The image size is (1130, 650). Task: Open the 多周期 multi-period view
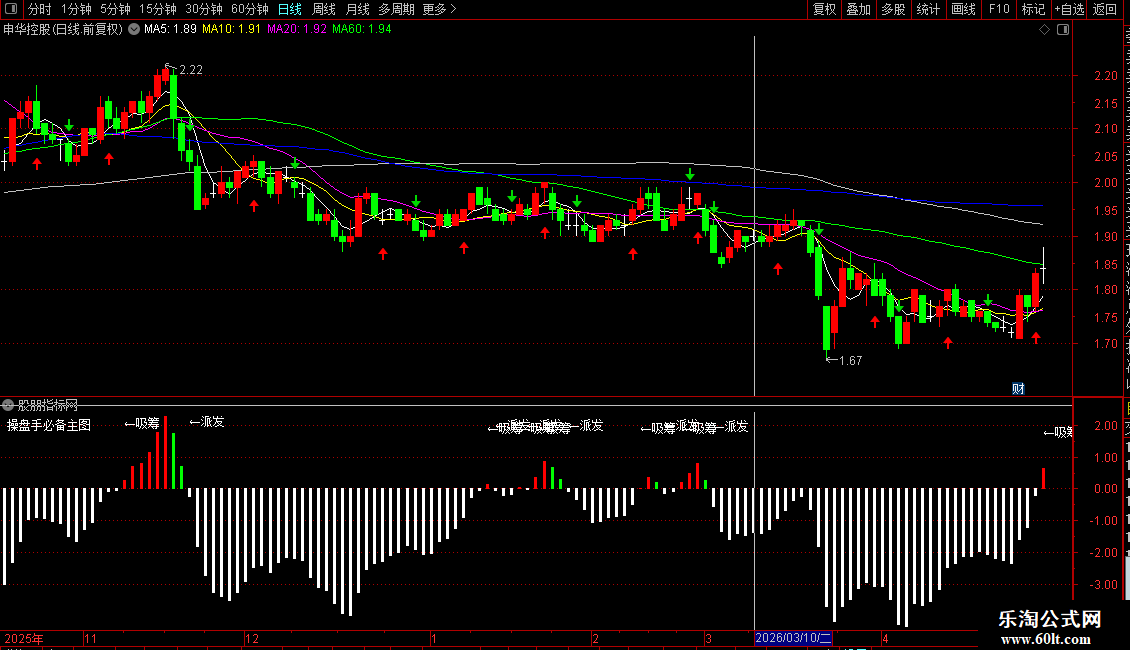click(x=396, y=9)
